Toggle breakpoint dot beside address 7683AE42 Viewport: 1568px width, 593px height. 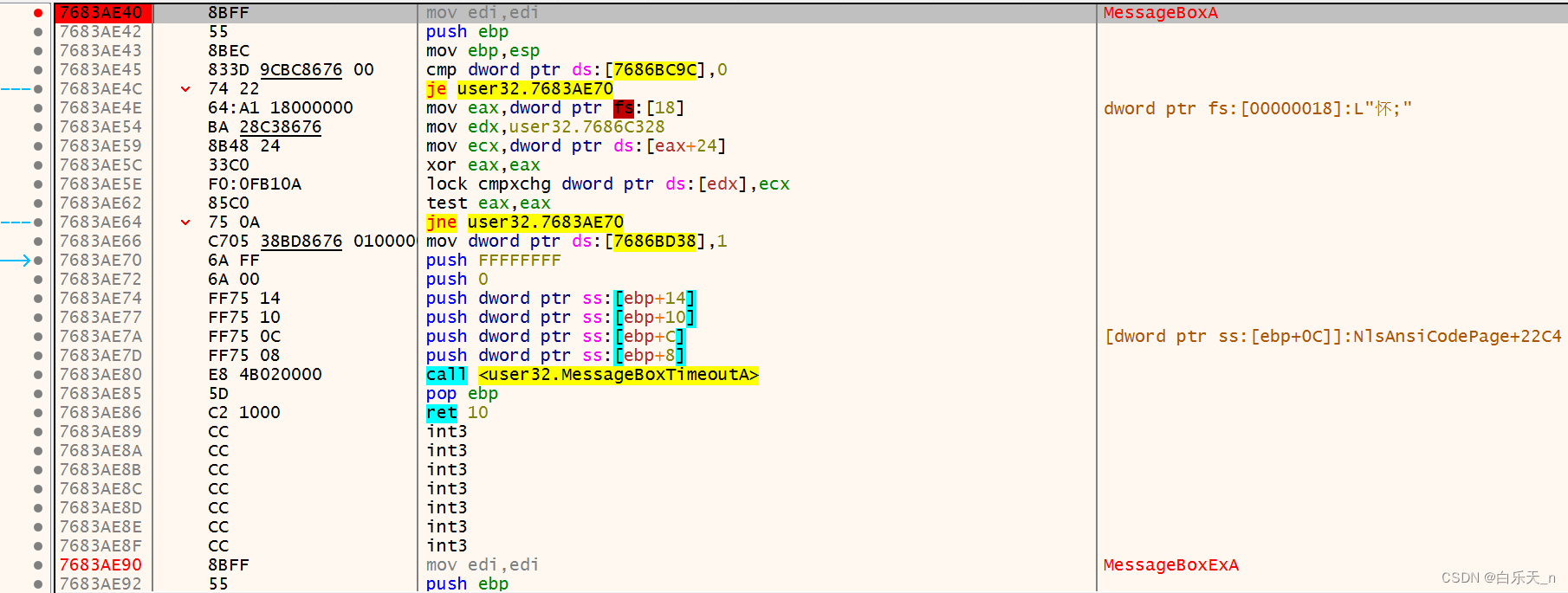38,32
